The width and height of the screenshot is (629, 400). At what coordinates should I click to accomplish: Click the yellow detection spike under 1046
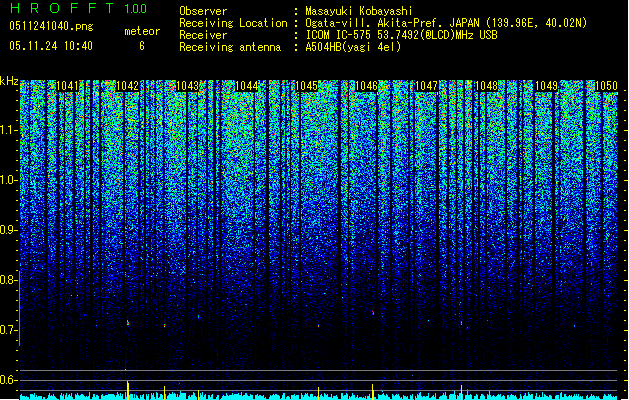[x=373, y=392]
